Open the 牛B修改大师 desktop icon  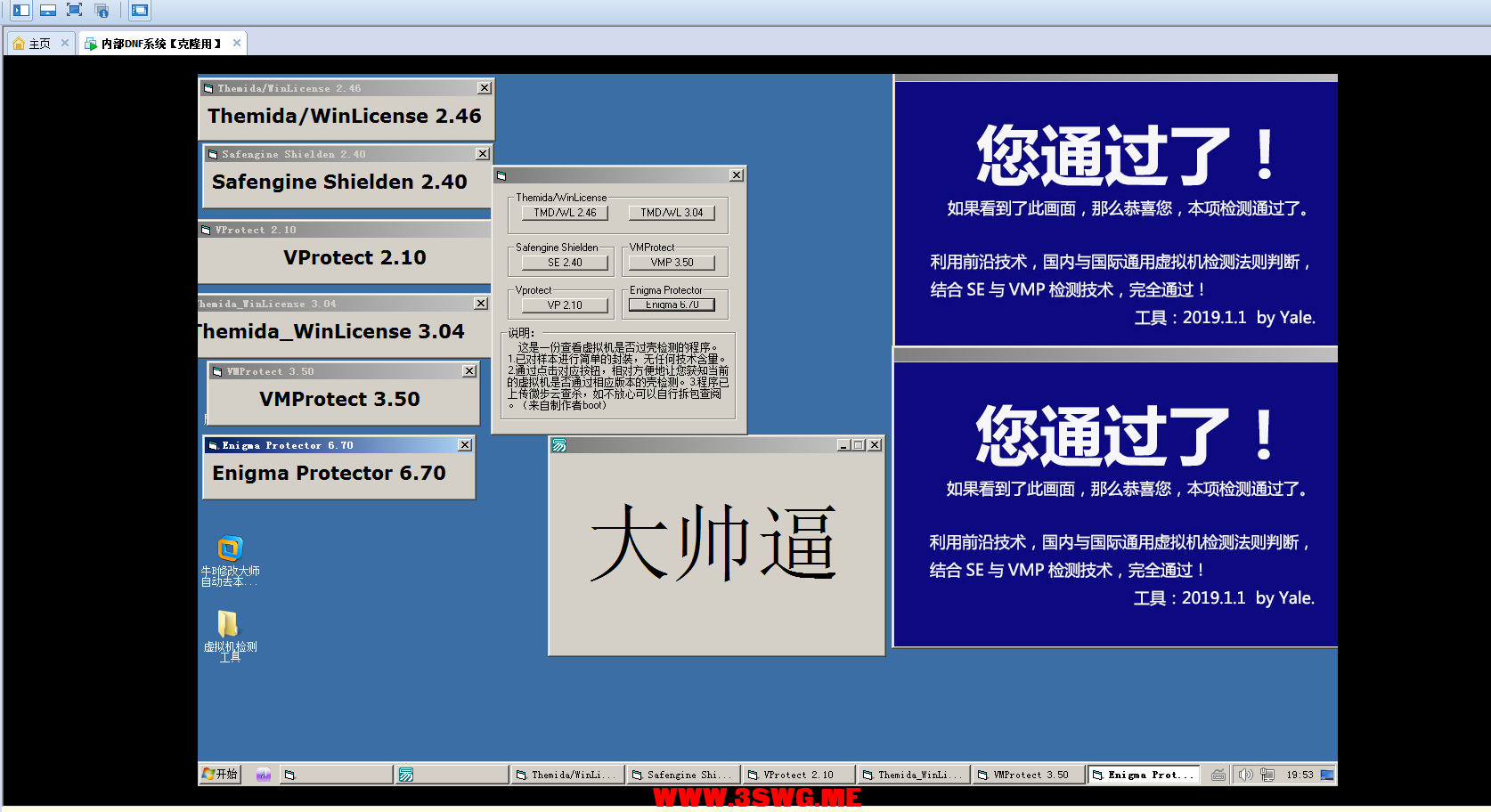tap(230, 560)
